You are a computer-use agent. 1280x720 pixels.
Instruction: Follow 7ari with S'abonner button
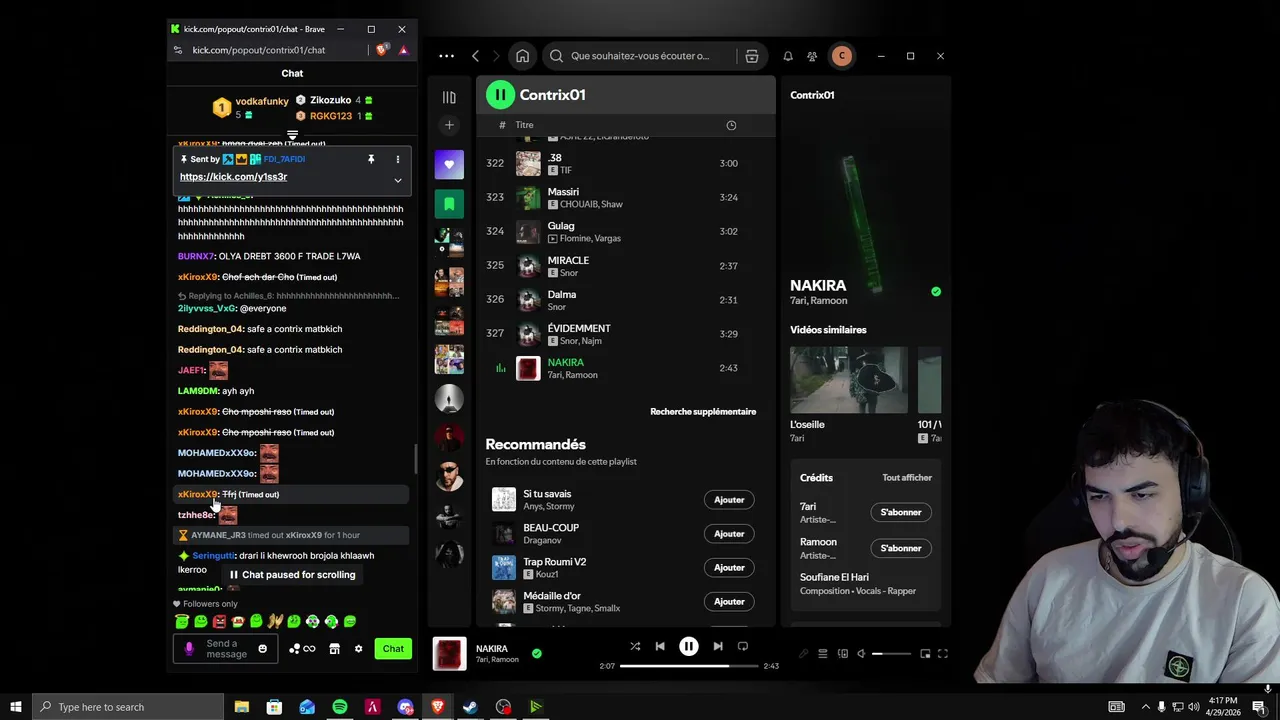click(x=901, y=512)
